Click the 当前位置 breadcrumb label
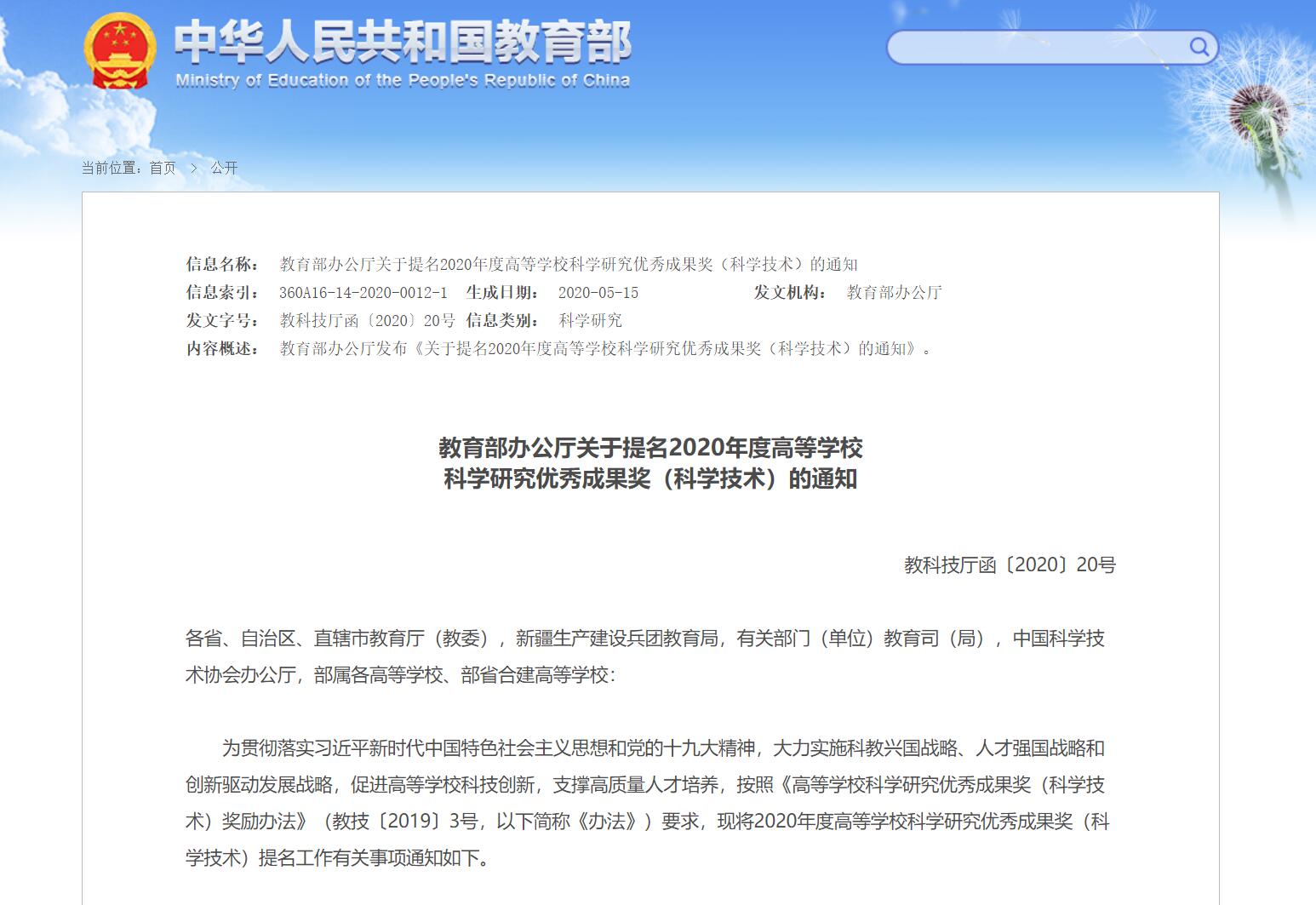This screenshot has height=905, width=1316. tap(113, 168)
